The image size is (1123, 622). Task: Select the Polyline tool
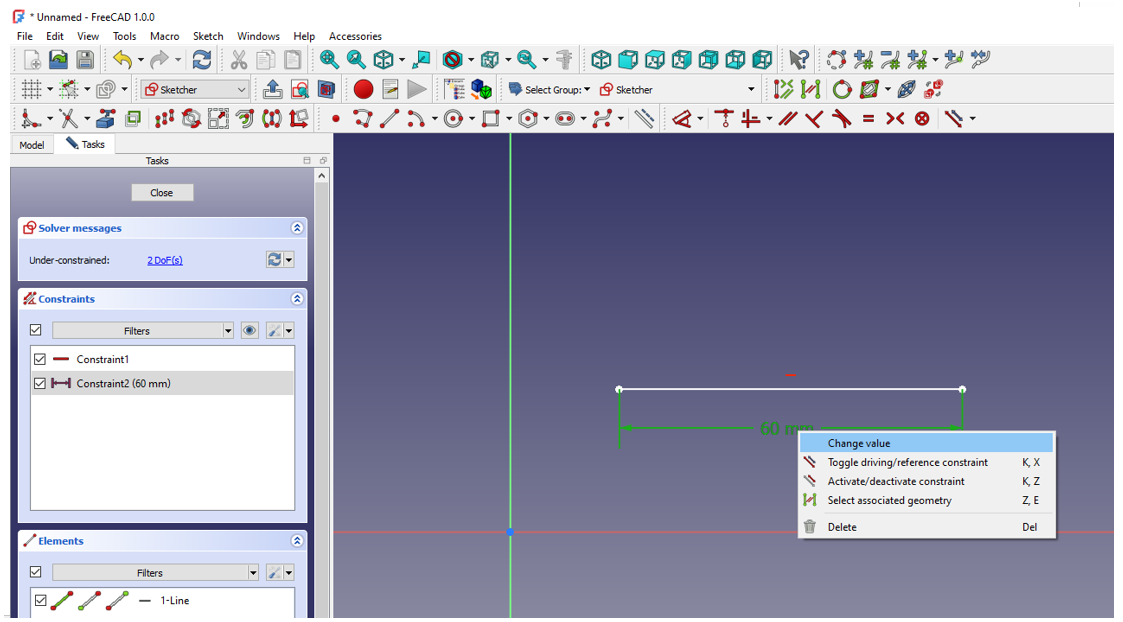(x=362, y=118)
